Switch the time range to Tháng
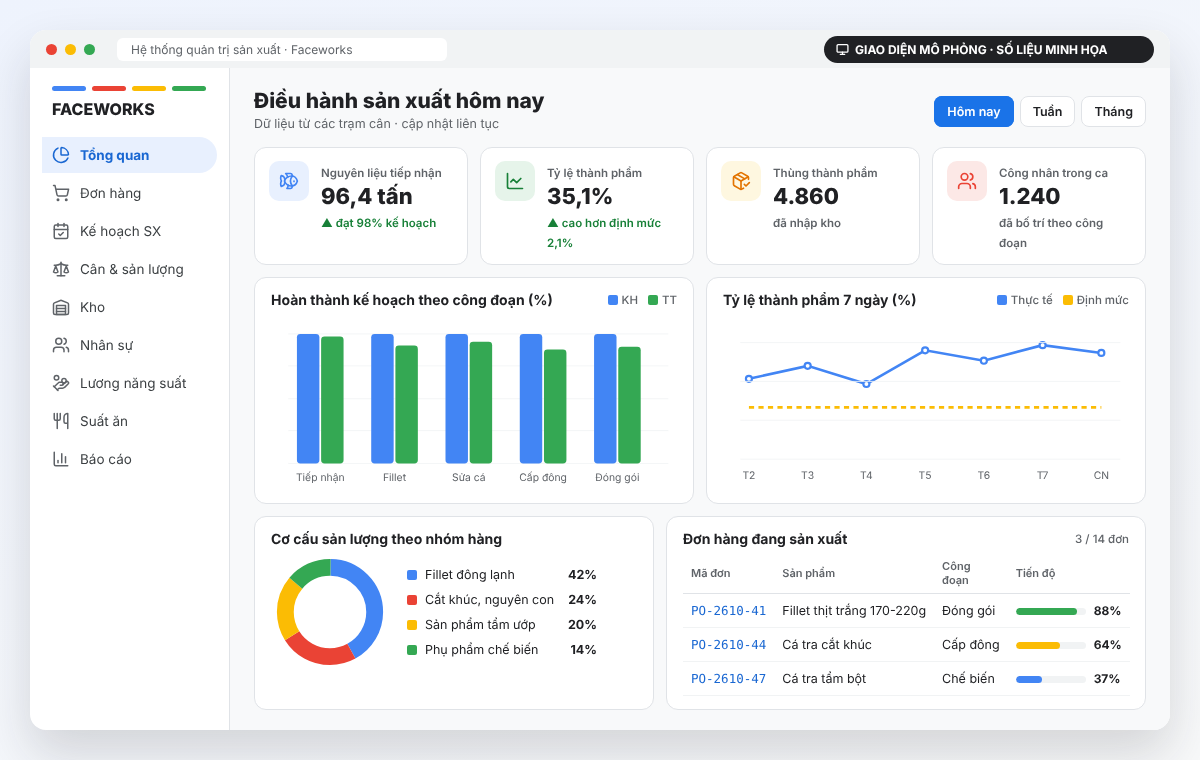The height and width of the screenshot is (760, 1200). pyautogui.click(x=1113, y=112)
